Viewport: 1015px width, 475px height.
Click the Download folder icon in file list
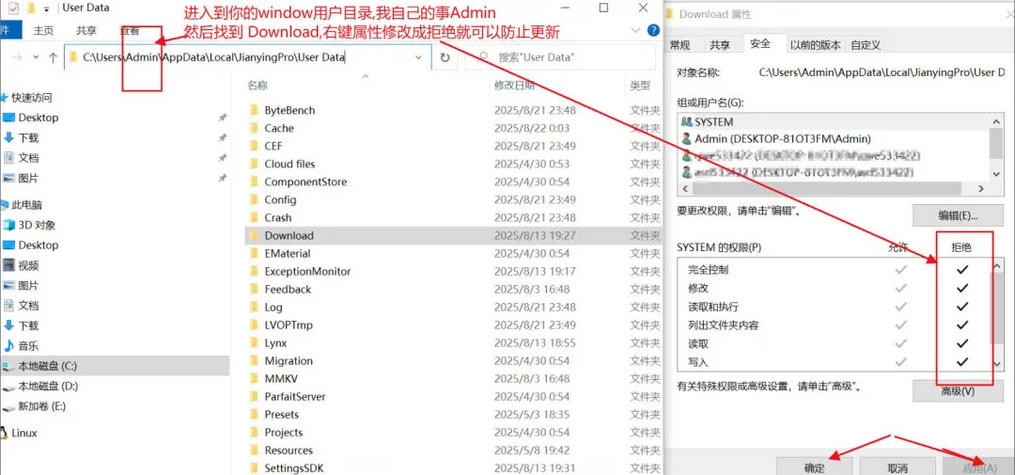coord(253,236)
